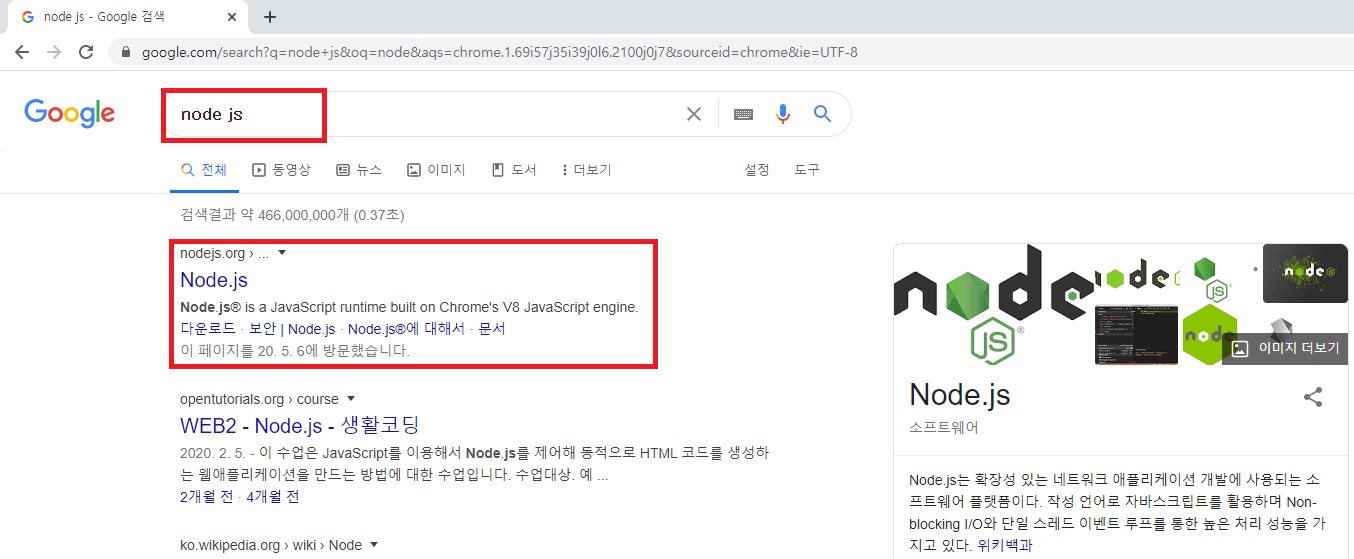Screen dimensions: 1354x559
Task: Click the 이미지 더보기 button
Action: click(1285, 349)
